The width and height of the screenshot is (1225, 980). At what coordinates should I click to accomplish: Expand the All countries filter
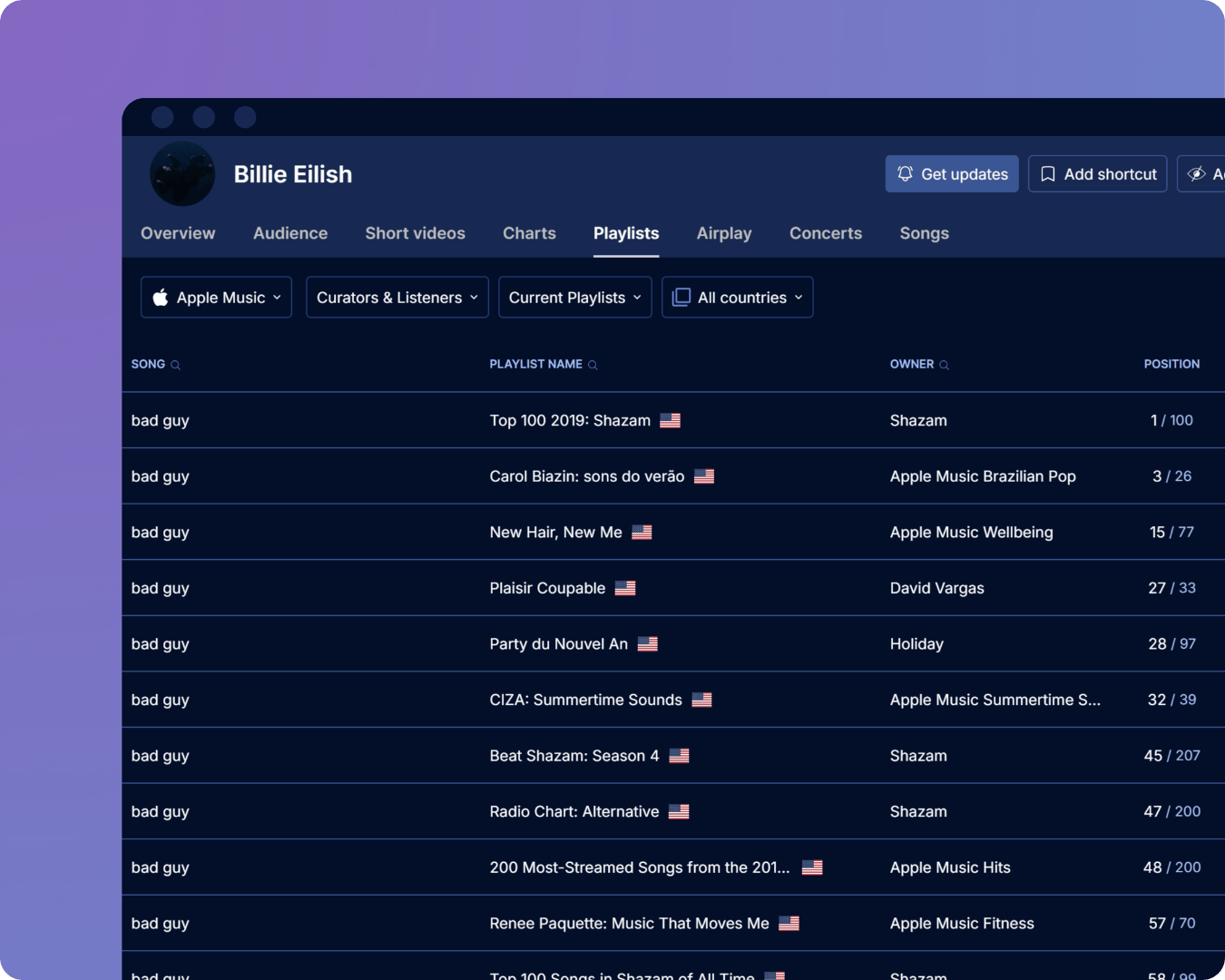(737, 297)
